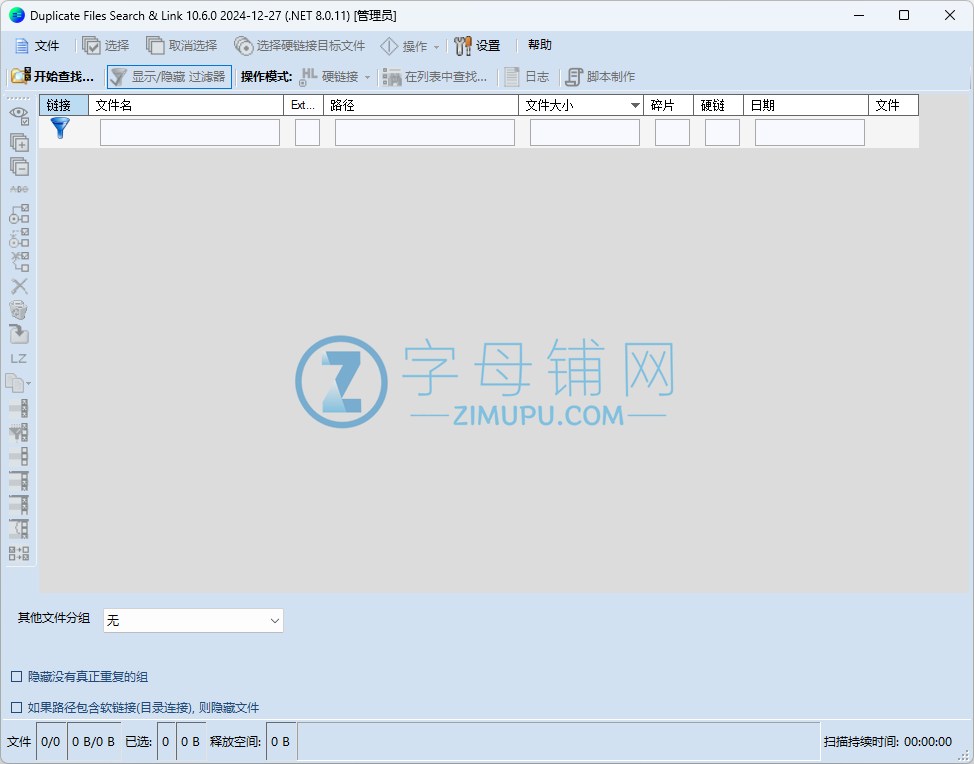Click the document icon beside 日志

[x=512, y=77]
